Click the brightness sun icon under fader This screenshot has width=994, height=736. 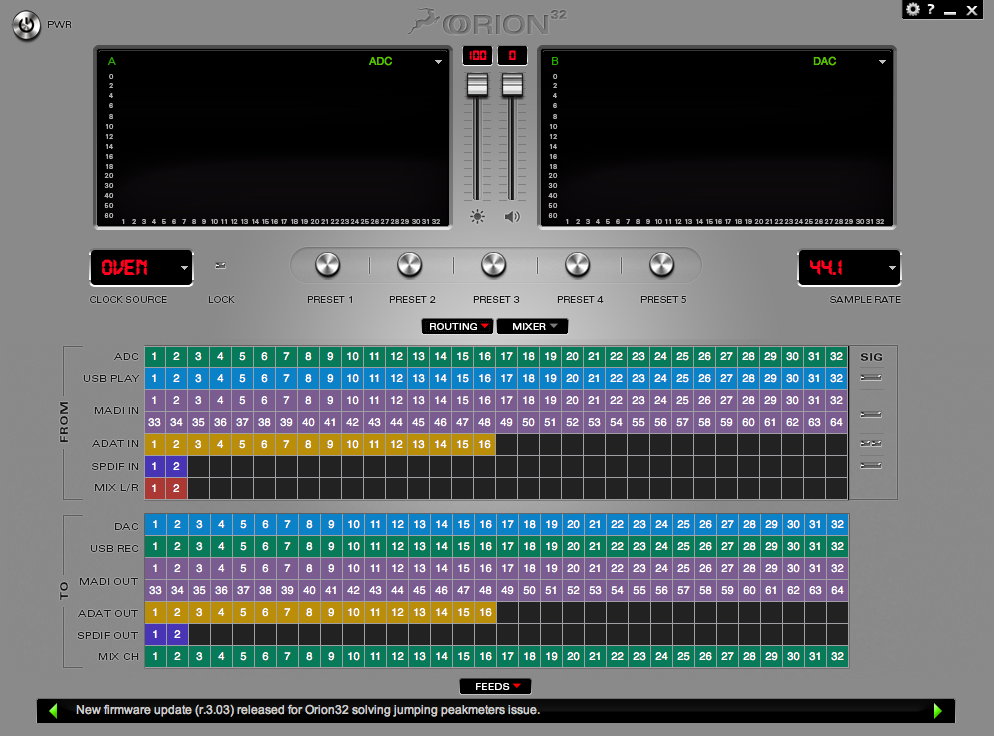coord(477,217)
